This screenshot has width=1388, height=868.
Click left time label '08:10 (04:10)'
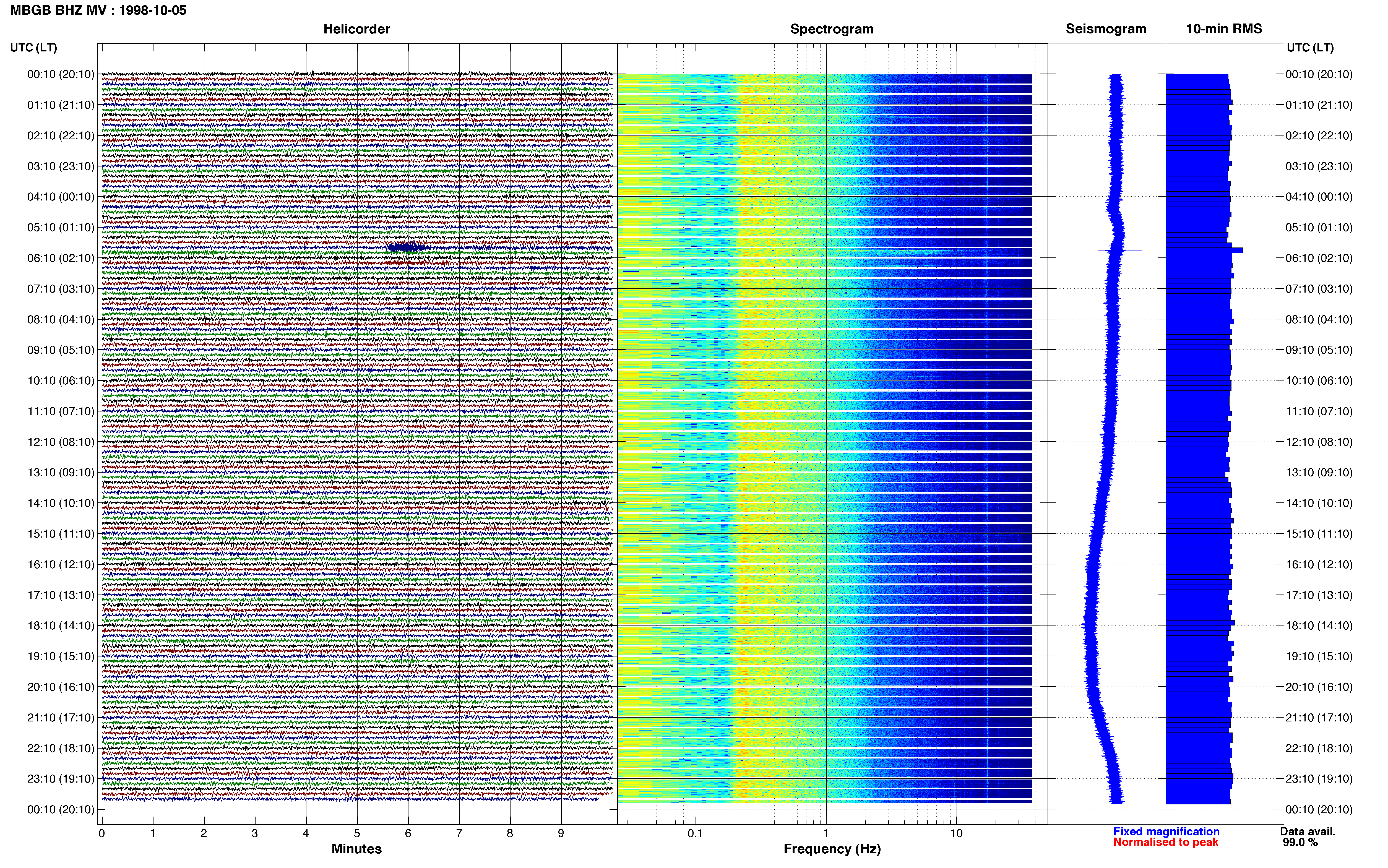60,319
